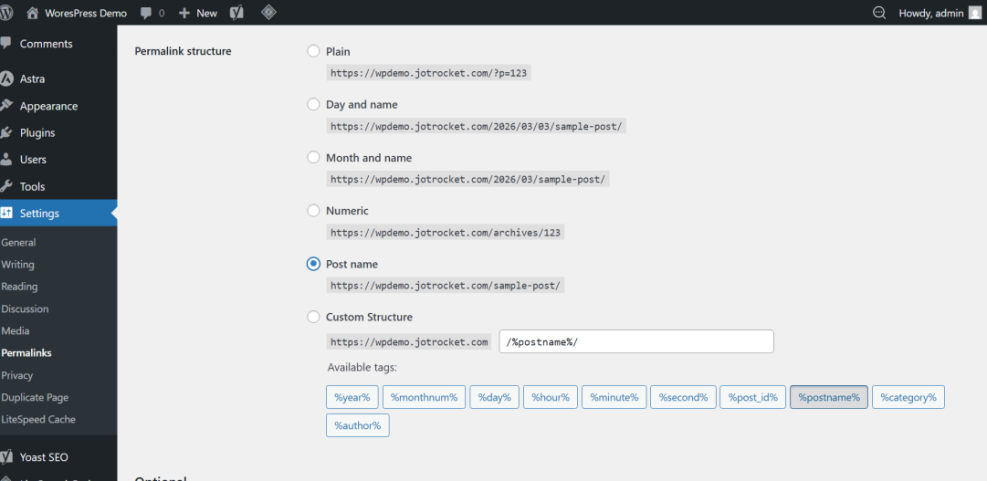The image size is (987, 481).
Task: Open Permalinks settings submenu
Action: [26, 353]
